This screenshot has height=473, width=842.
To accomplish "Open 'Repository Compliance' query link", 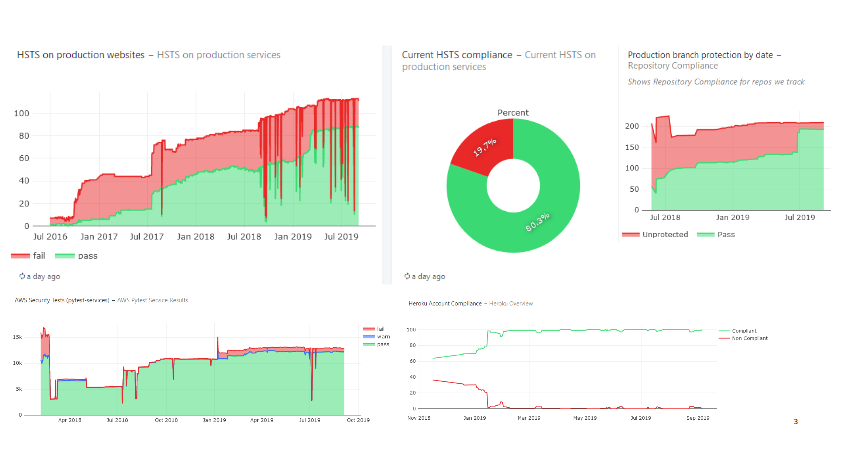I will pos(673,66).
